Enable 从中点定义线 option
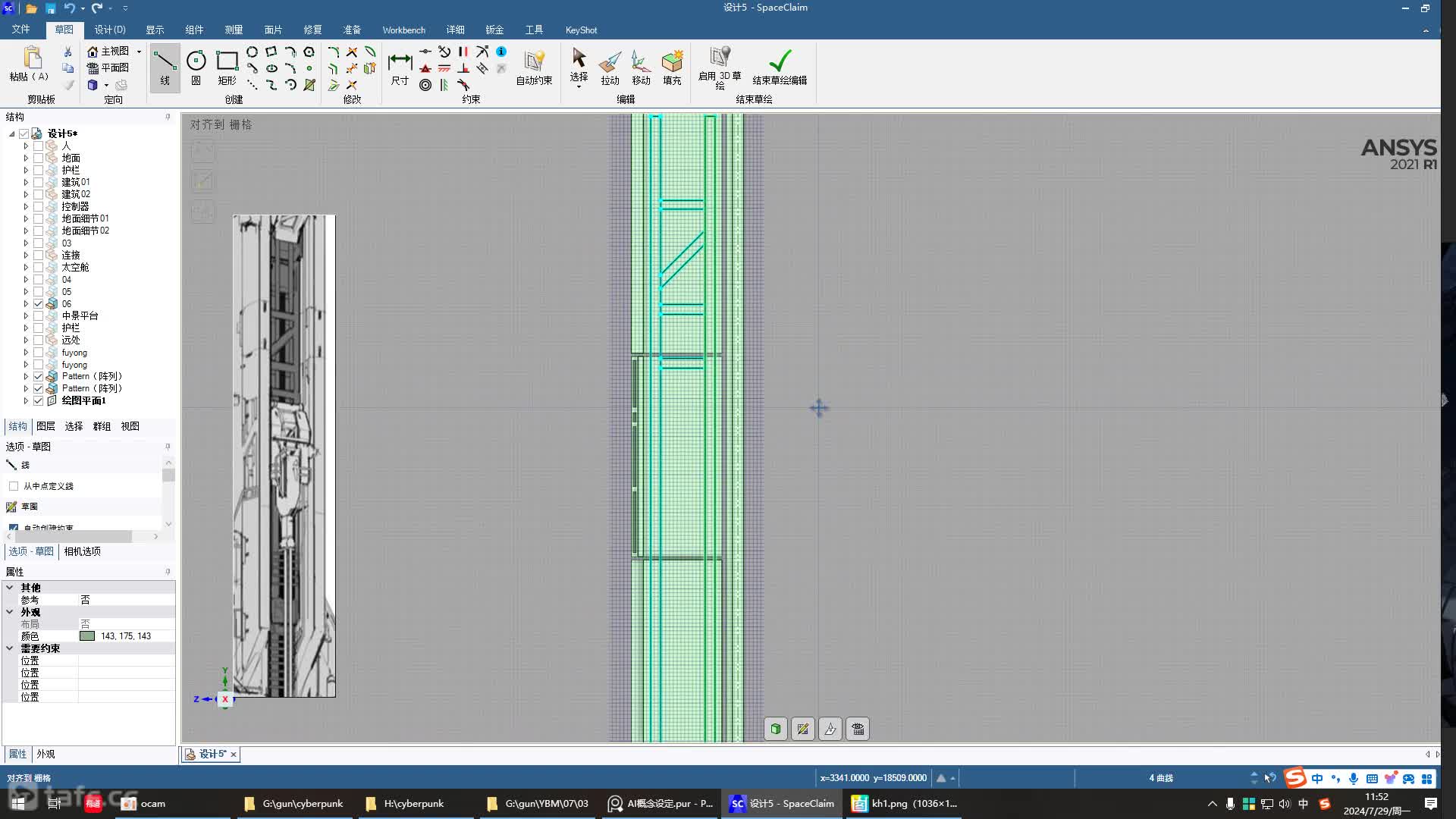1456x819 pixels. pos(14,486)
